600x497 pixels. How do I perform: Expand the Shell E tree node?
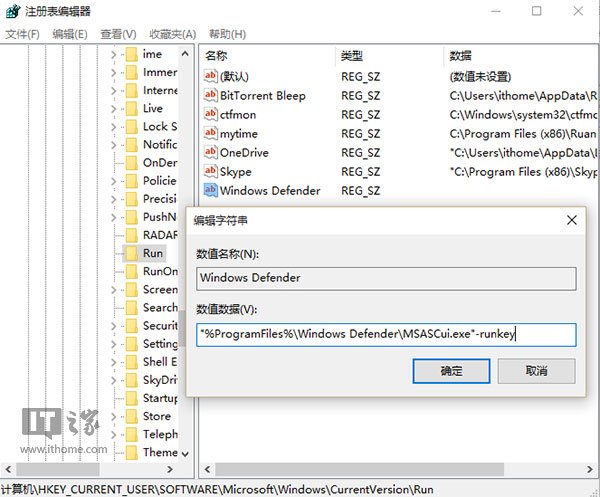coord(113,362)
